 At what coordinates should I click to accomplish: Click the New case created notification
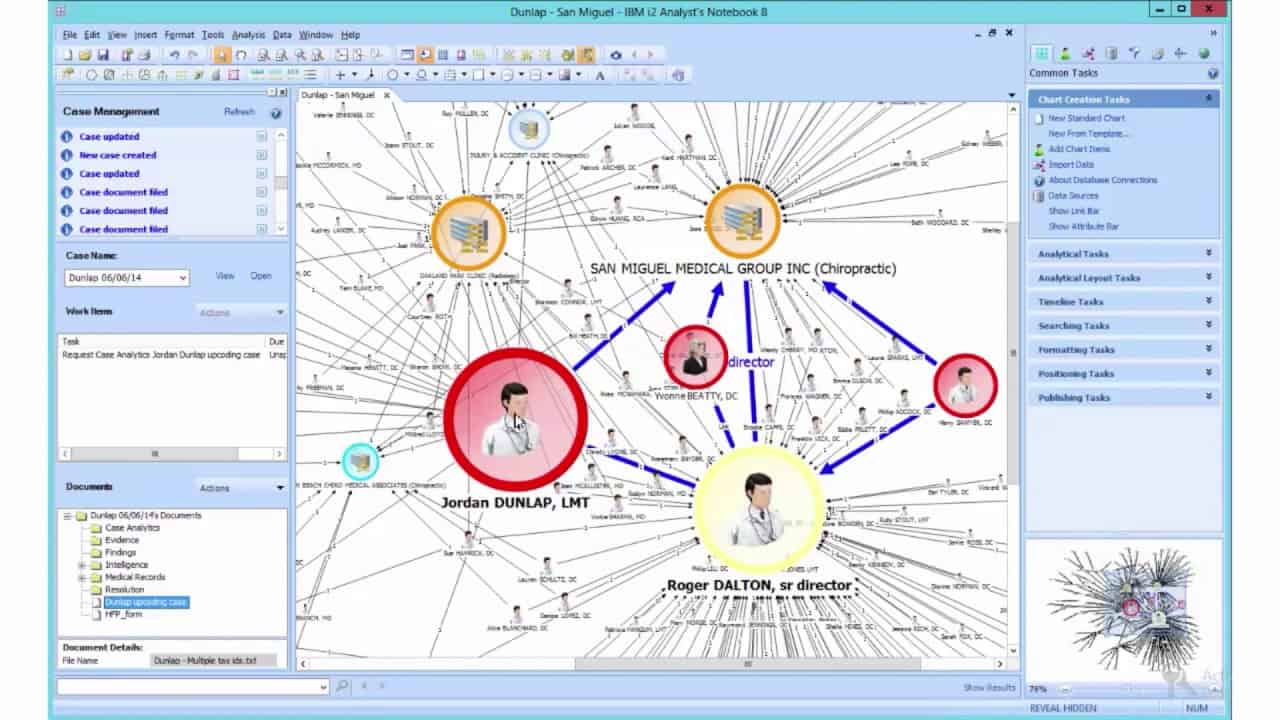point(118,155)
